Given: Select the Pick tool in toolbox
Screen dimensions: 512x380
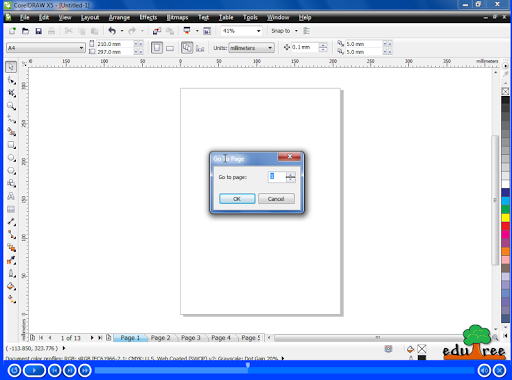Looking at the screenshot, I should coord(11,67).
